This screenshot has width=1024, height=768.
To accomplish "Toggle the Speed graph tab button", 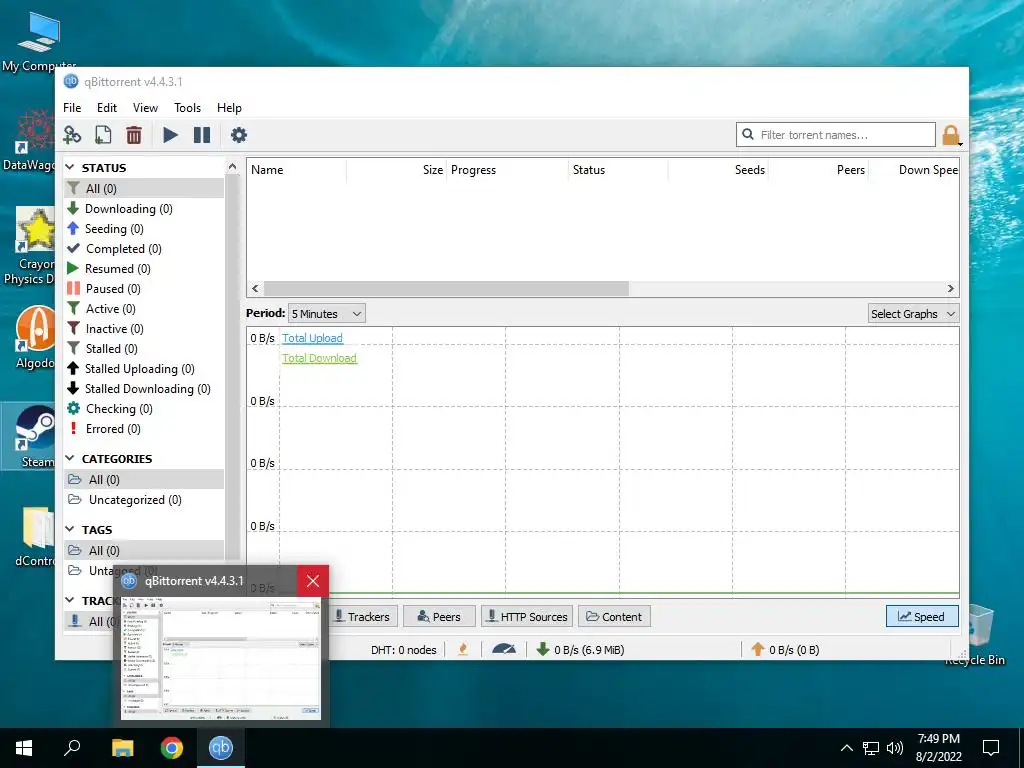I will [922, 616].
